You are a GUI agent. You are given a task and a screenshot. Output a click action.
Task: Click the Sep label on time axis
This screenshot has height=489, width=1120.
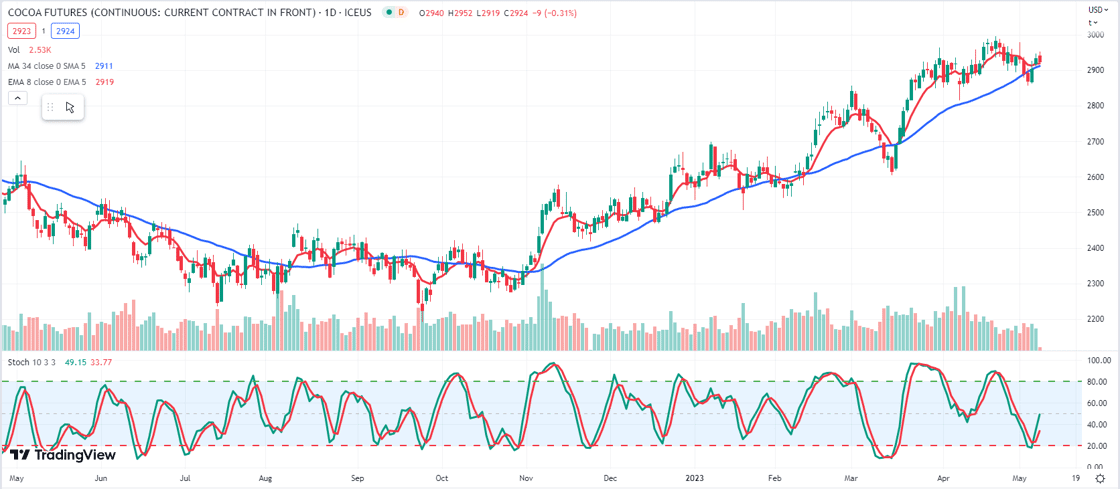[x=358, y=478]
